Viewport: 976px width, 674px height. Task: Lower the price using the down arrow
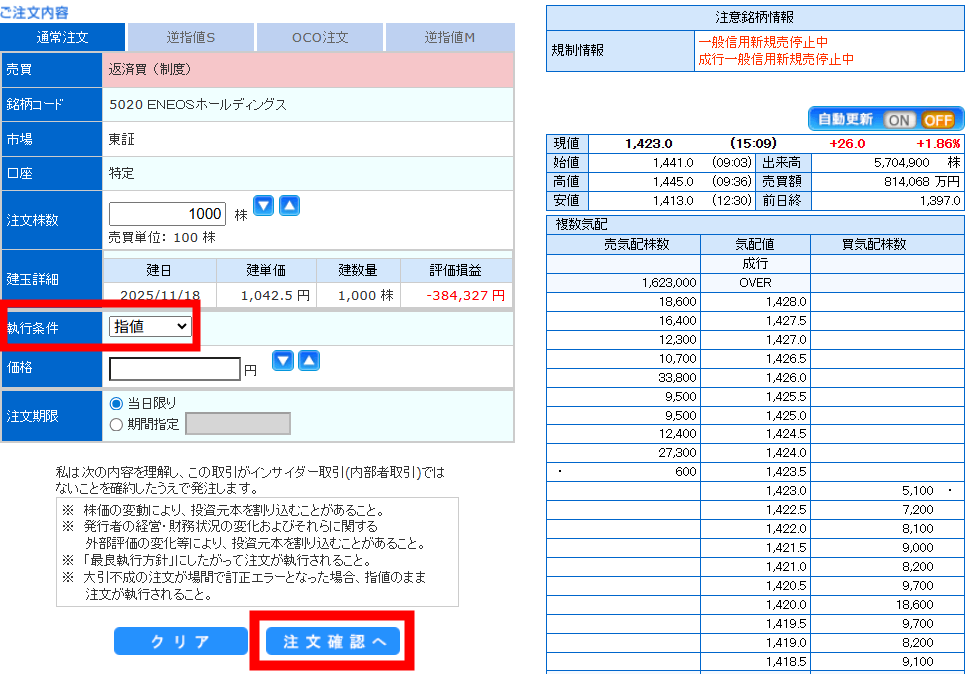[x=283, y=361]
